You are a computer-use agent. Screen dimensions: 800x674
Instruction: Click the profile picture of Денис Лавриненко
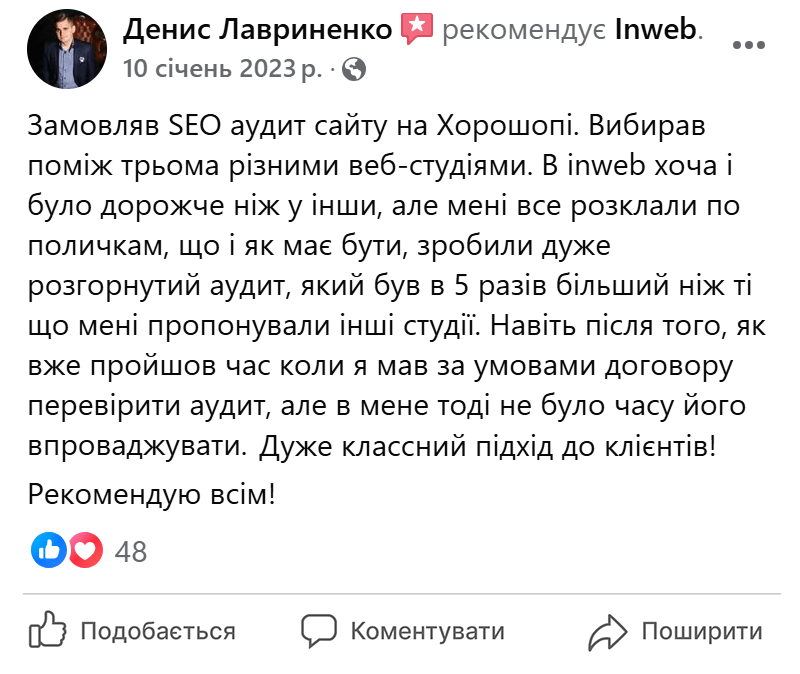click(x=66, y=47)
